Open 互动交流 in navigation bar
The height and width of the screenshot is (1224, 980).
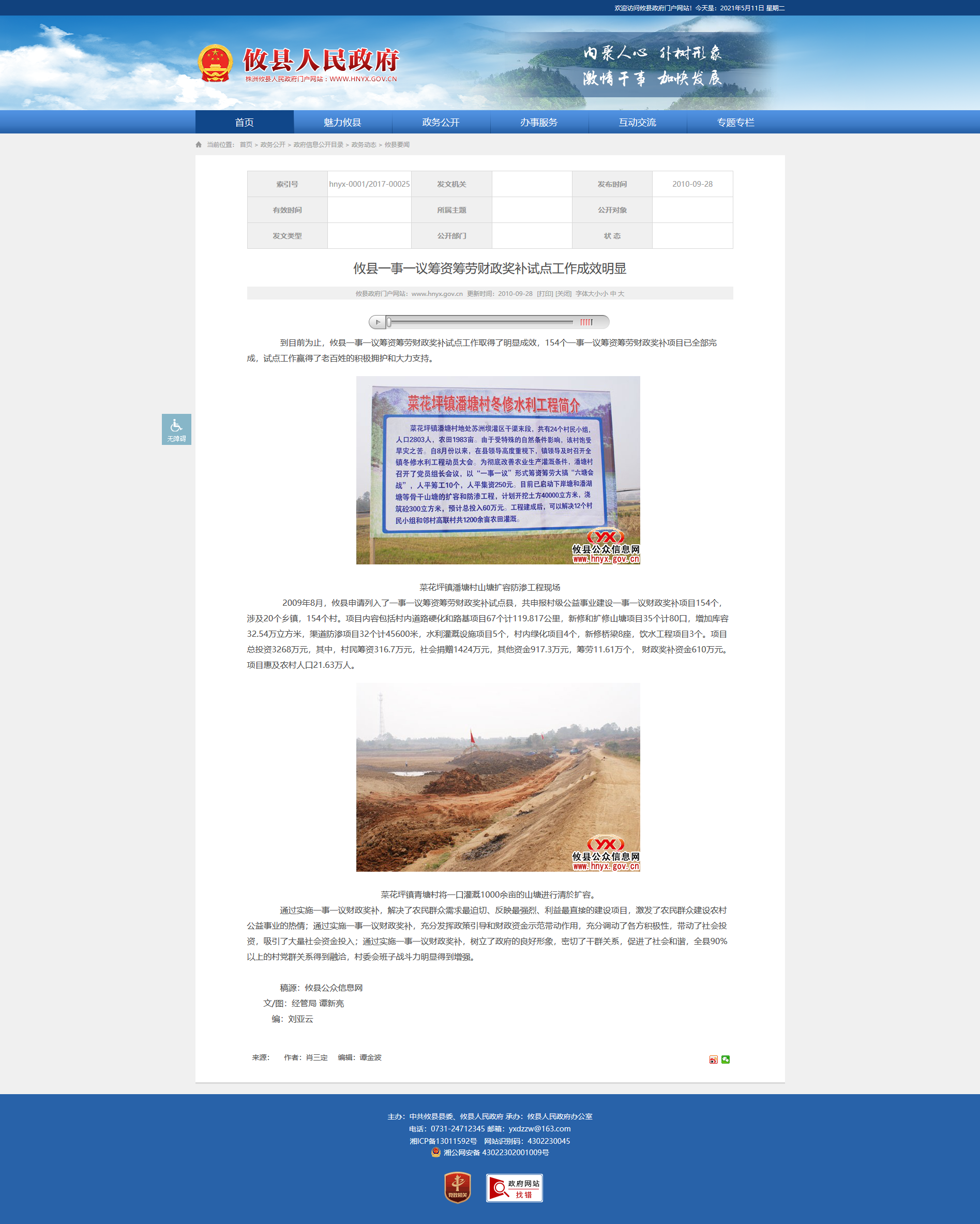[637, 122]
